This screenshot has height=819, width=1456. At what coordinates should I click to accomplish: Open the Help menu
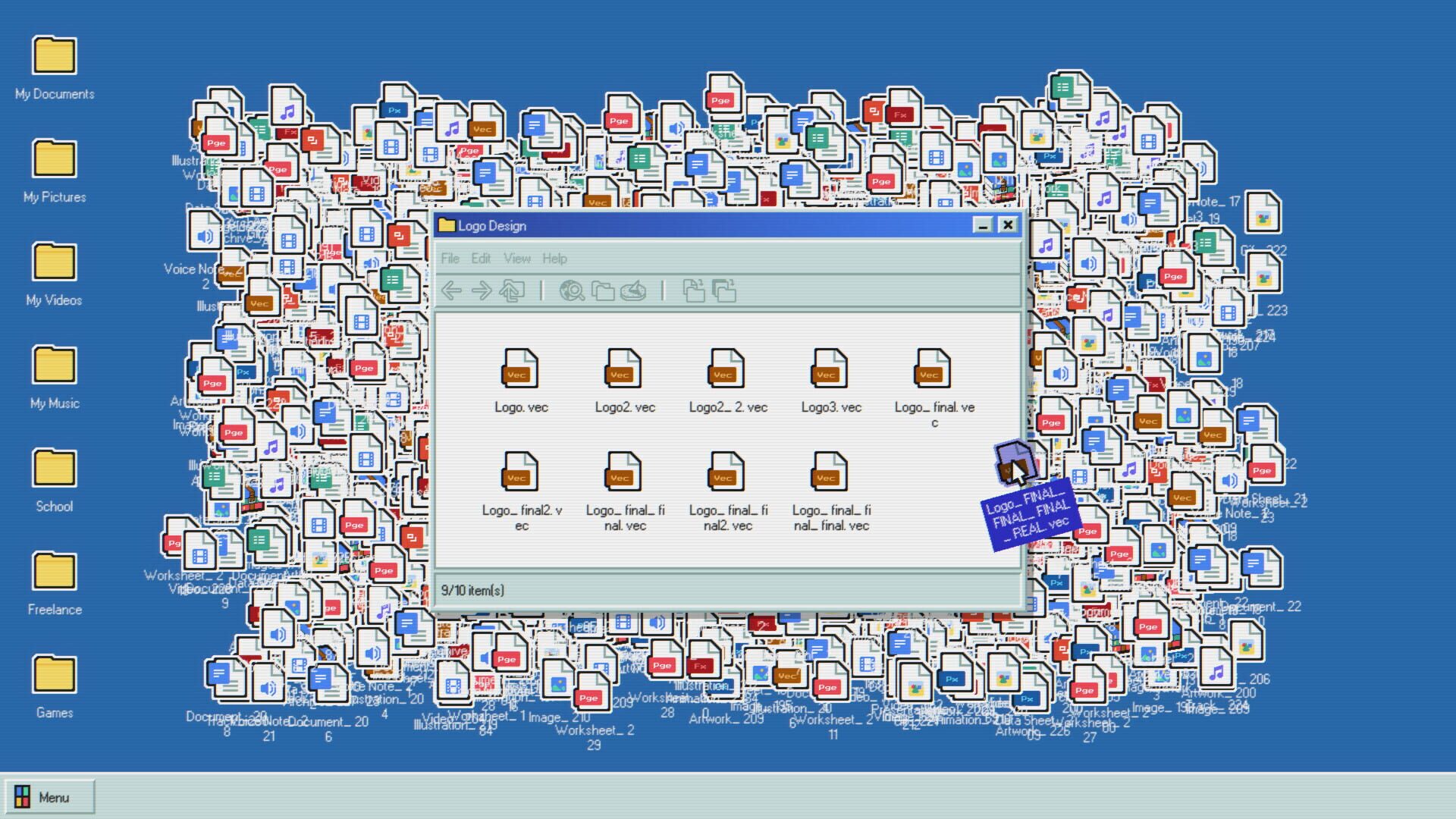point(554,259)
